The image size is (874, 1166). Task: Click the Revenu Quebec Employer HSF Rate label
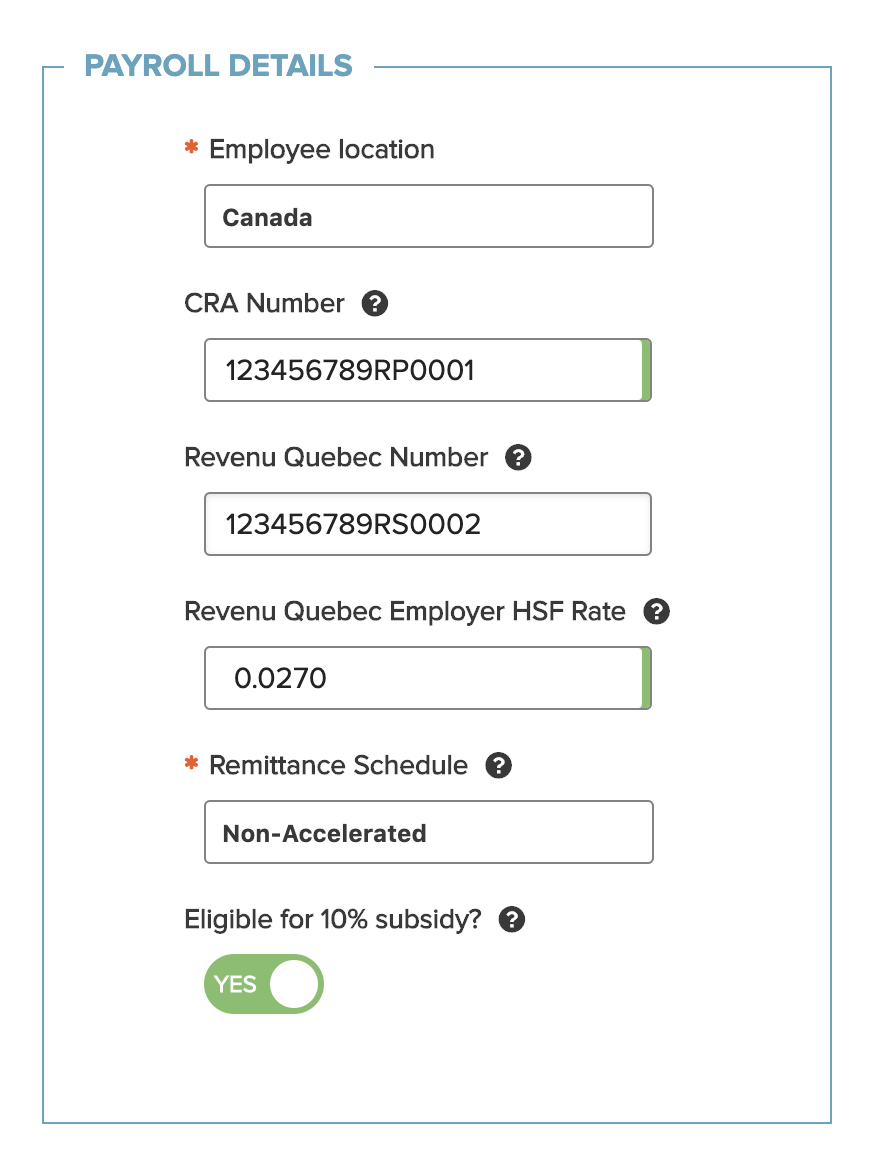[405, 611]
